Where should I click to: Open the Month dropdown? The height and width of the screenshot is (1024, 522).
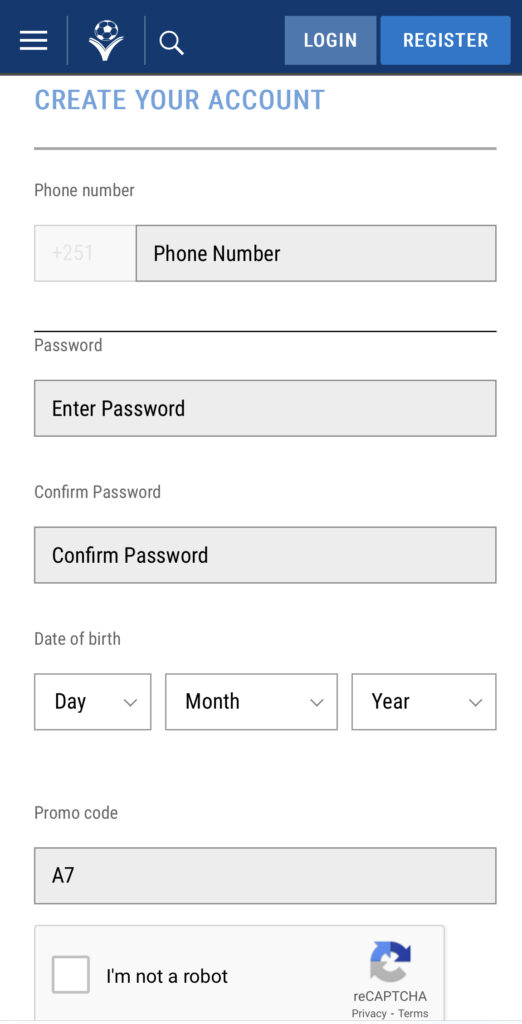click(x=252, y=701)
